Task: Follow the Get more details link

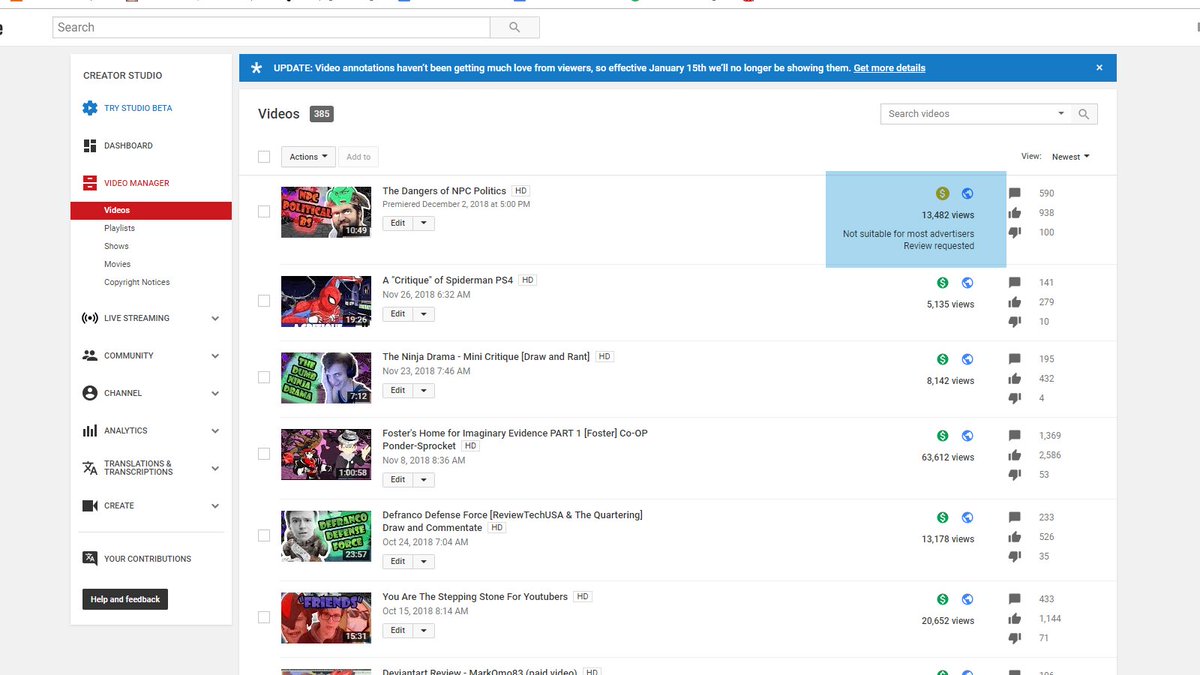Action: pyautogui.click(x=889, y=68)
